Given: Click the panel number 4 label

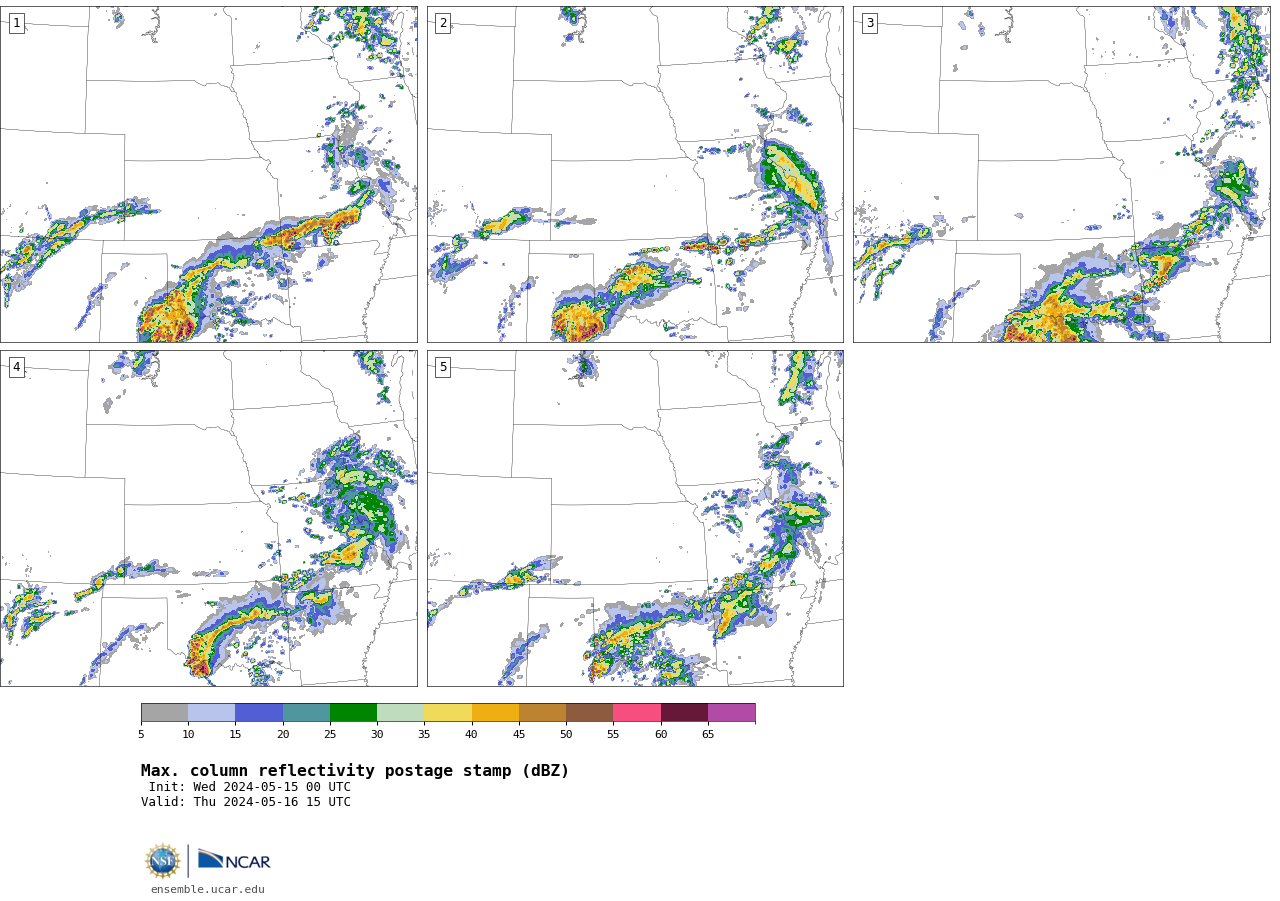Looking at the screenshot, I should click(x=16, y=367).
